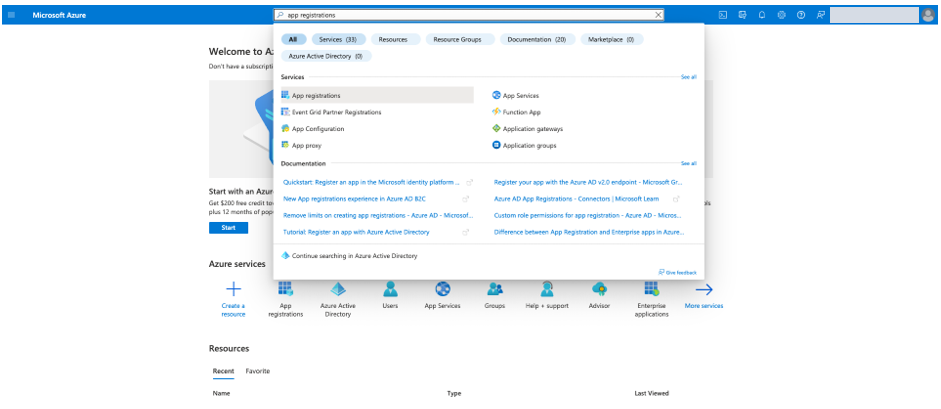The image size is (941, 409).
Task: Click the blue Start button
Action: click(x=228, y=228)
